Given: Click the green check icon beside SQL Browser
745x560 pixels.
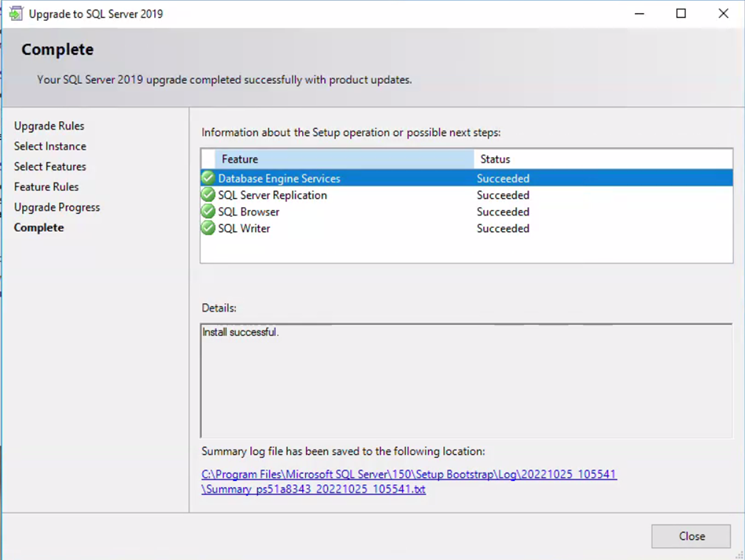Looking at the screenshot, I should tap(208, 211).
